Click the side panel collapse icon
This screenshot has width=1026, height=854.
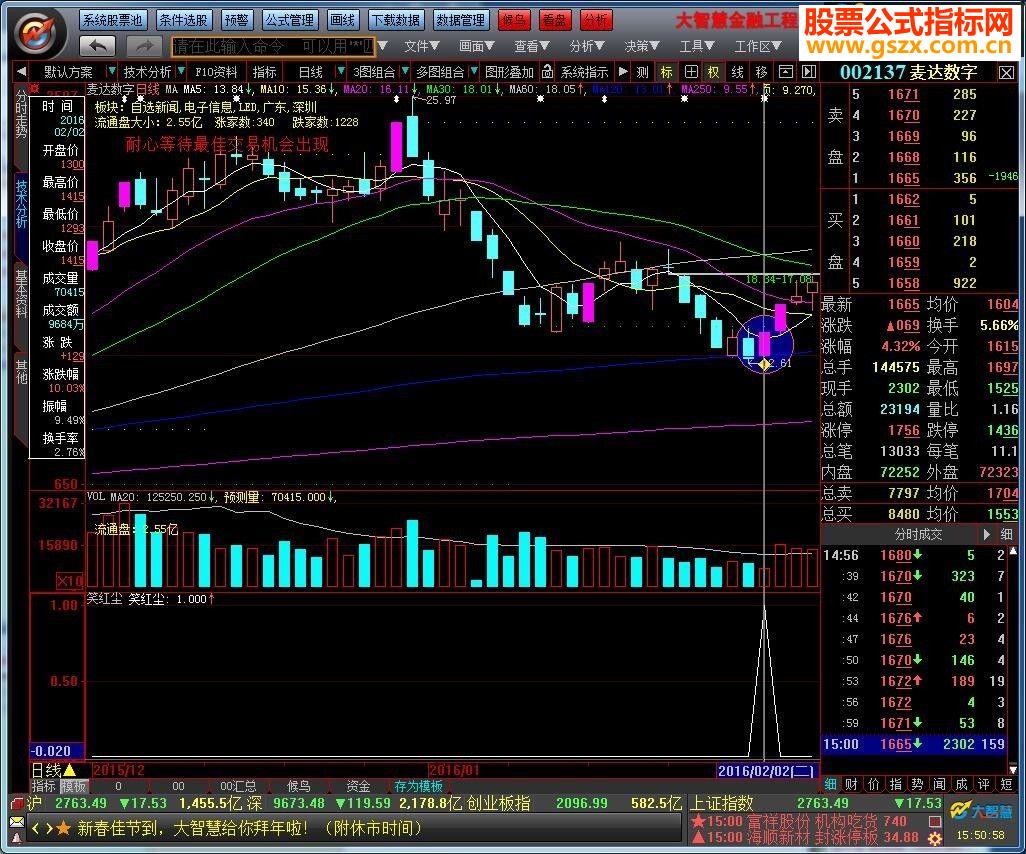[809, 72]
